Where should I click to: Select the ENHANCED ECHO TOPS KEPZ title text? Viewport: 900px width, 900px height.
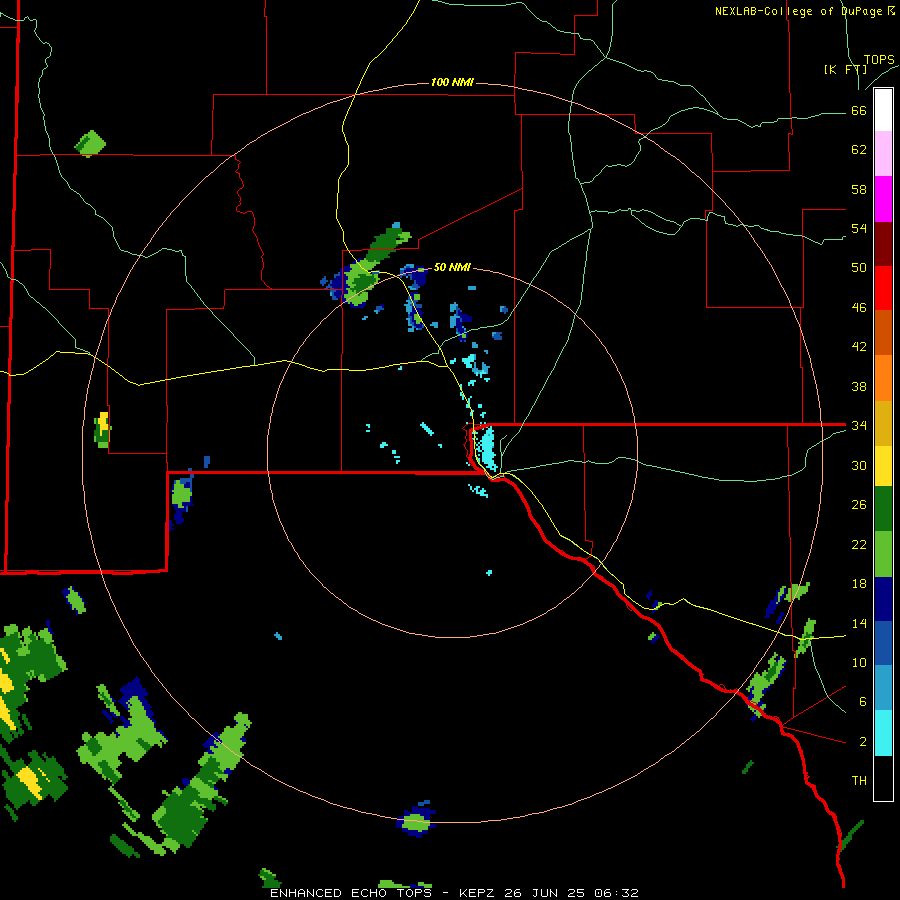[453, 893]
